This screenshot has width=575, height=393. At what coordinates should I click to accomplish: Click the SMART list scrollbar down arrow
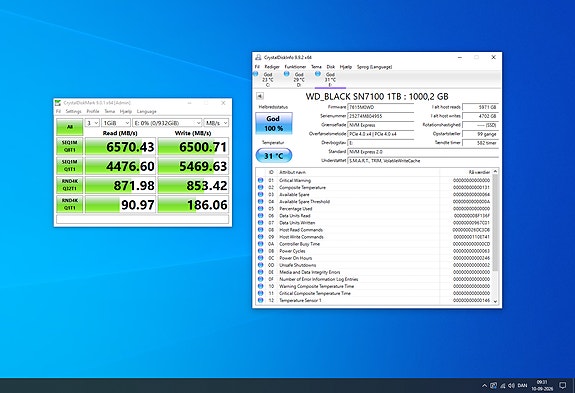pos(495,301)
